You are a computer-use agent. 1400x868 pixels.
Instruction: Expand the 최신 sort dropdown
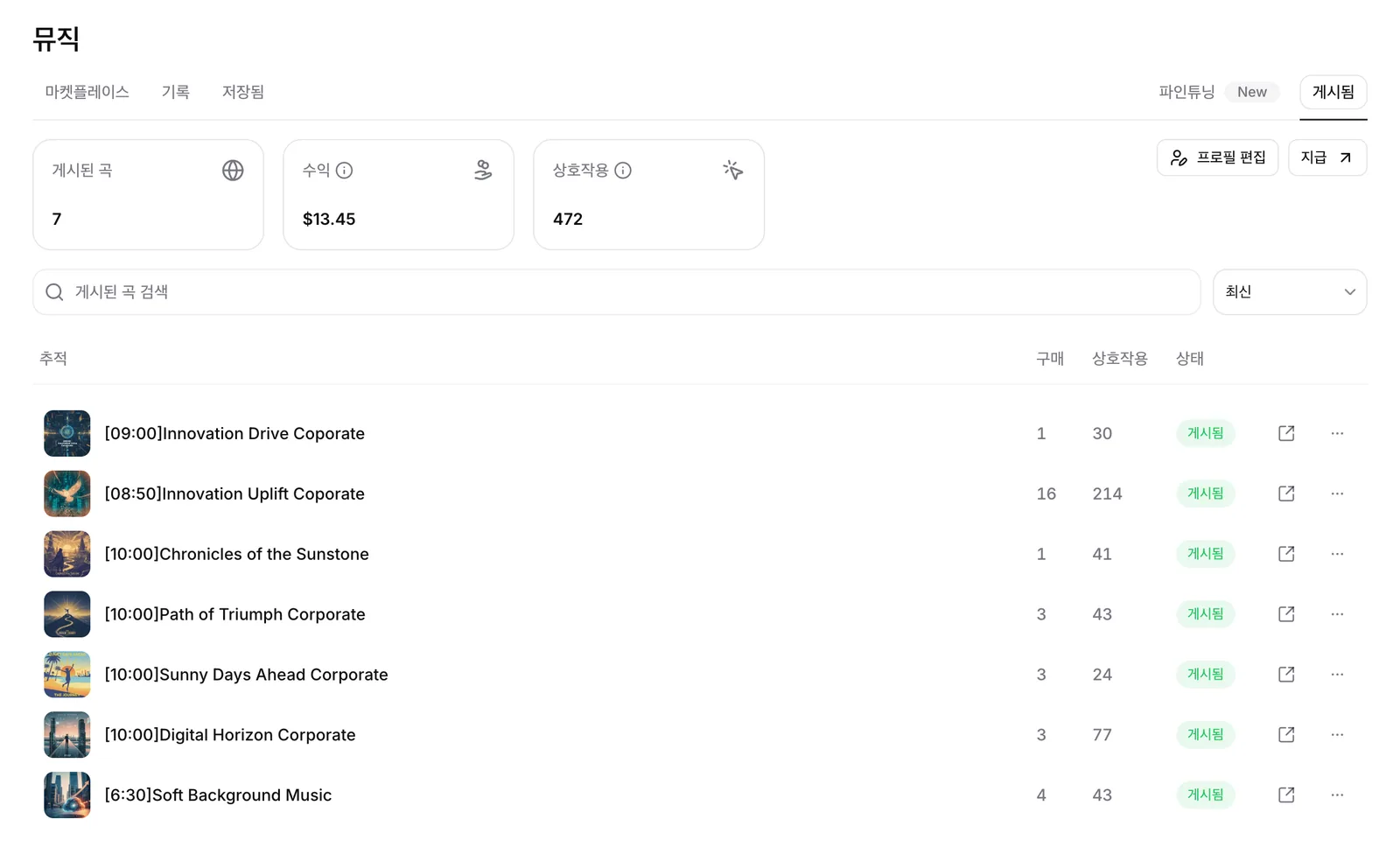coord(1290,292)
